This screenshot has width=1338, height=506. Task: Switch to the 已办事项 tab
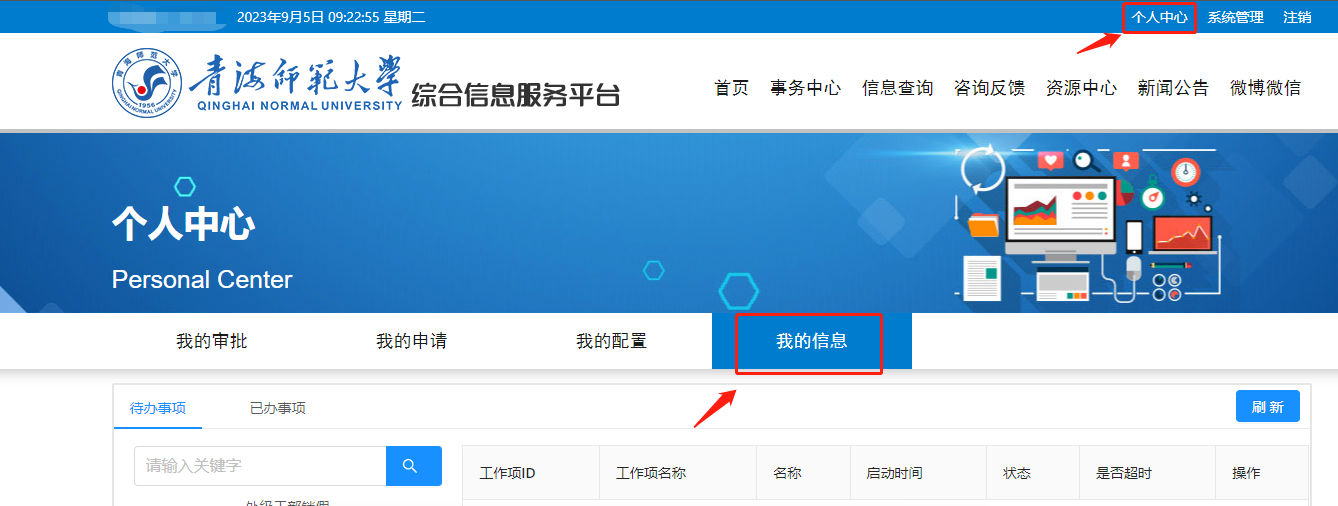[x=277, y=408]
